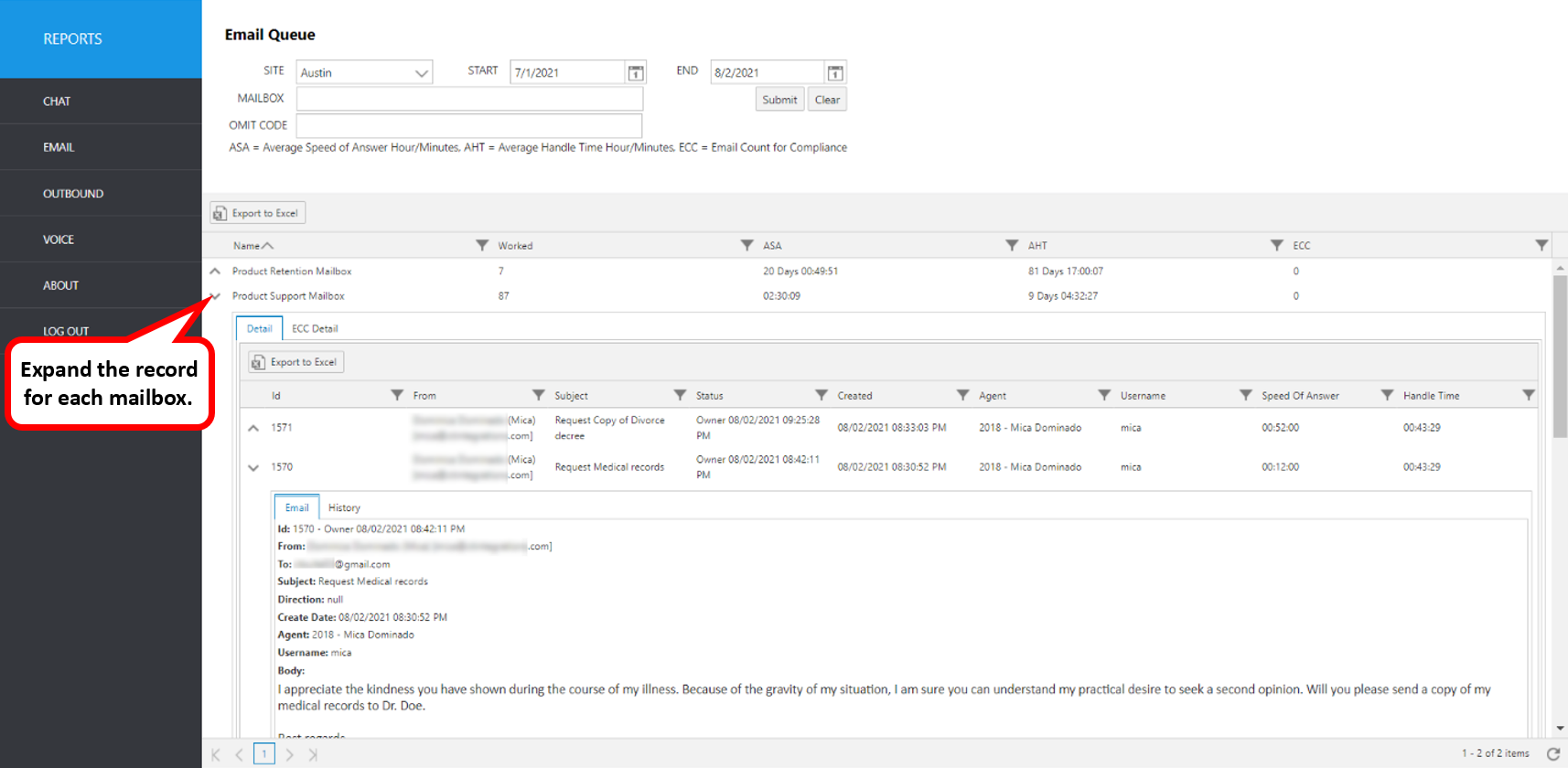Click the OMIT CODE text field

pos(469,125)
